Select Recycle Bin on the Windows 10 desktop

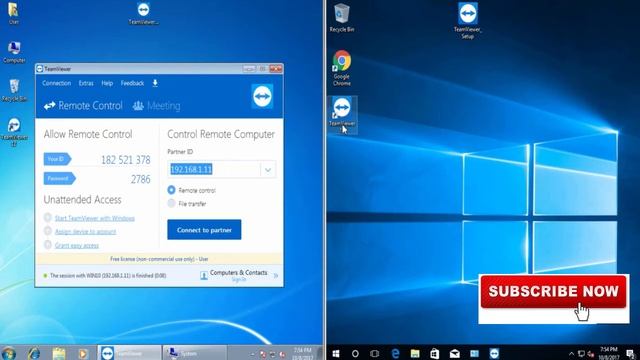pos(342,18)
